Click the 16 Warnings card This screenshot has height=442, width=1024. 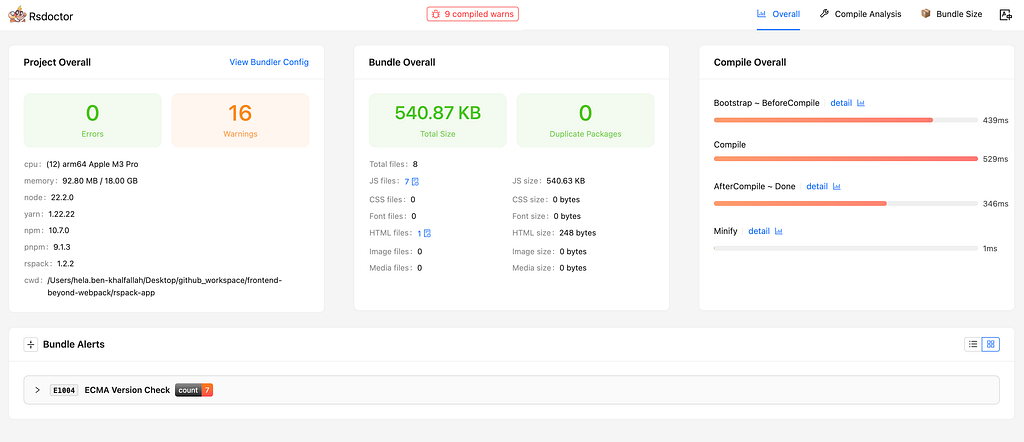pos(240,120)
